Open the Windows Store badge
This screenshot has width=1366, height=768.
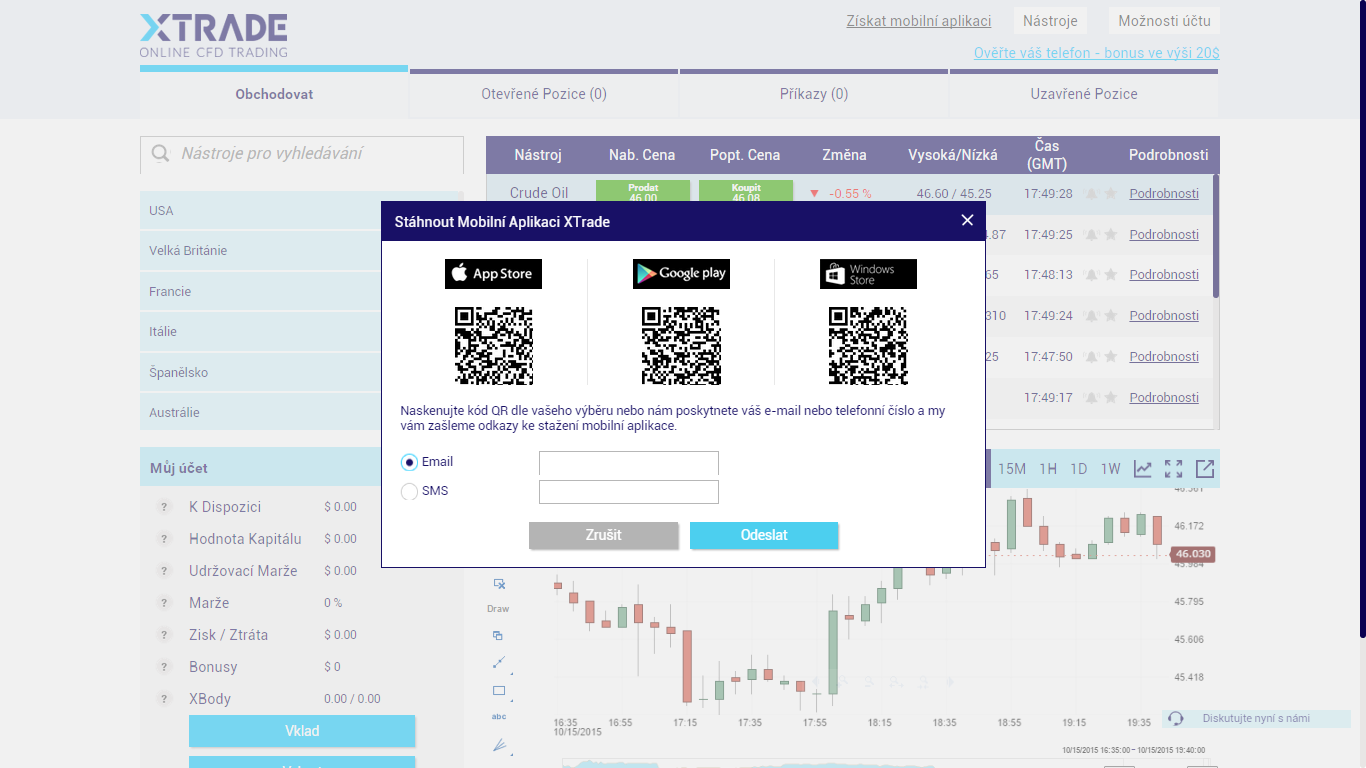[868, 274]
